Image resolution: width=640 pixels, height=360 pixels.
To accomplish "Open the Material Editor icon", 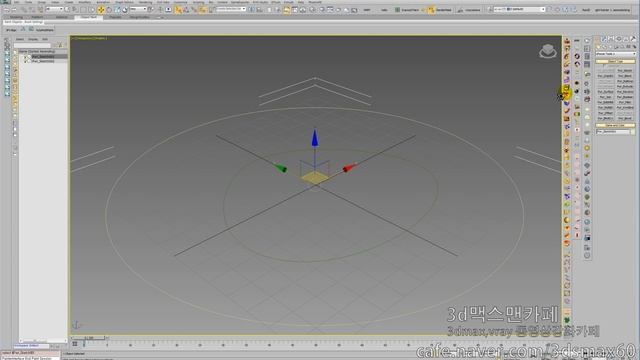I will pos(312,9).
